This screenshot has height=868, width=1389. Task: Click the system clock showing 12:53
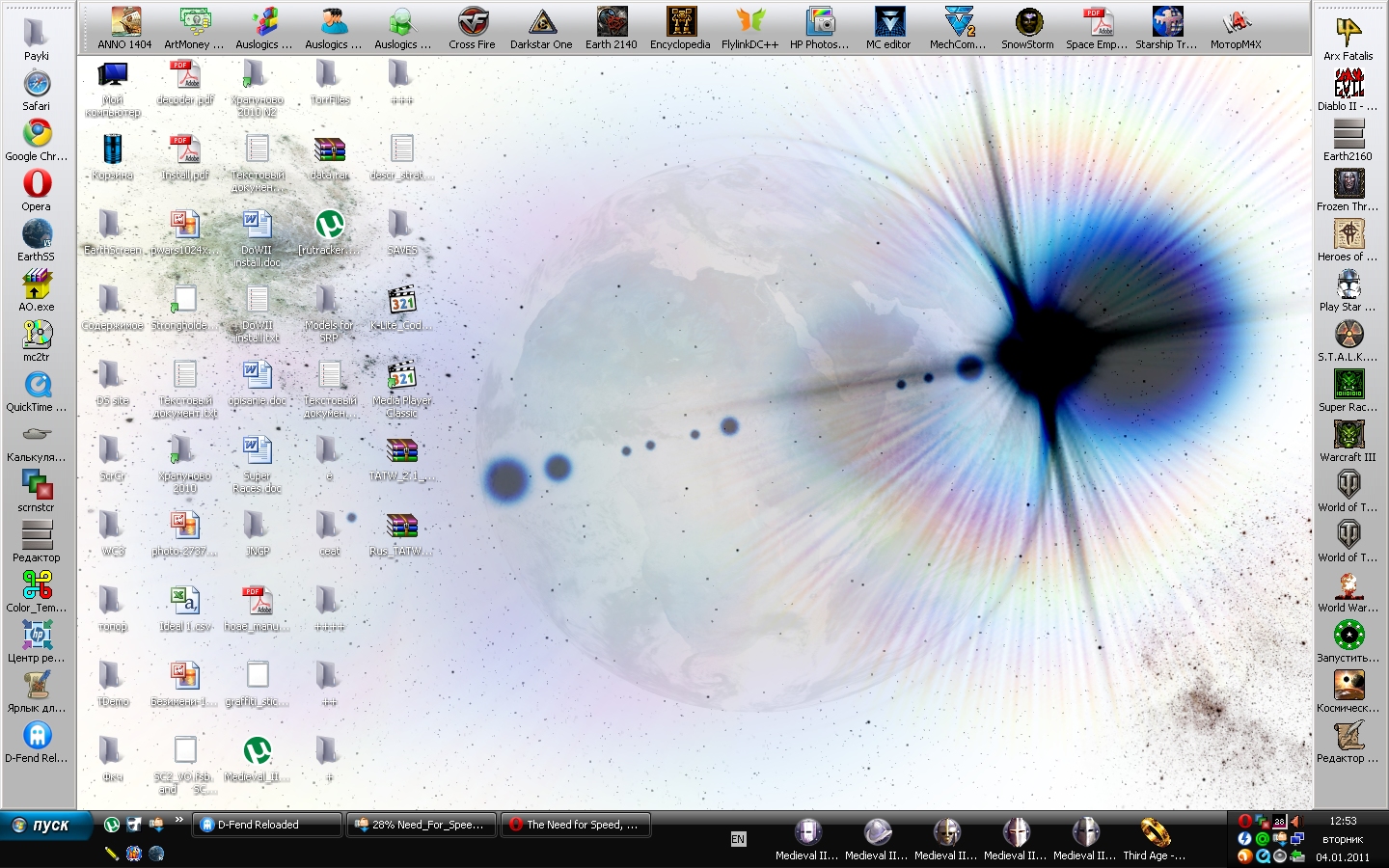[x=1343, y=821]
